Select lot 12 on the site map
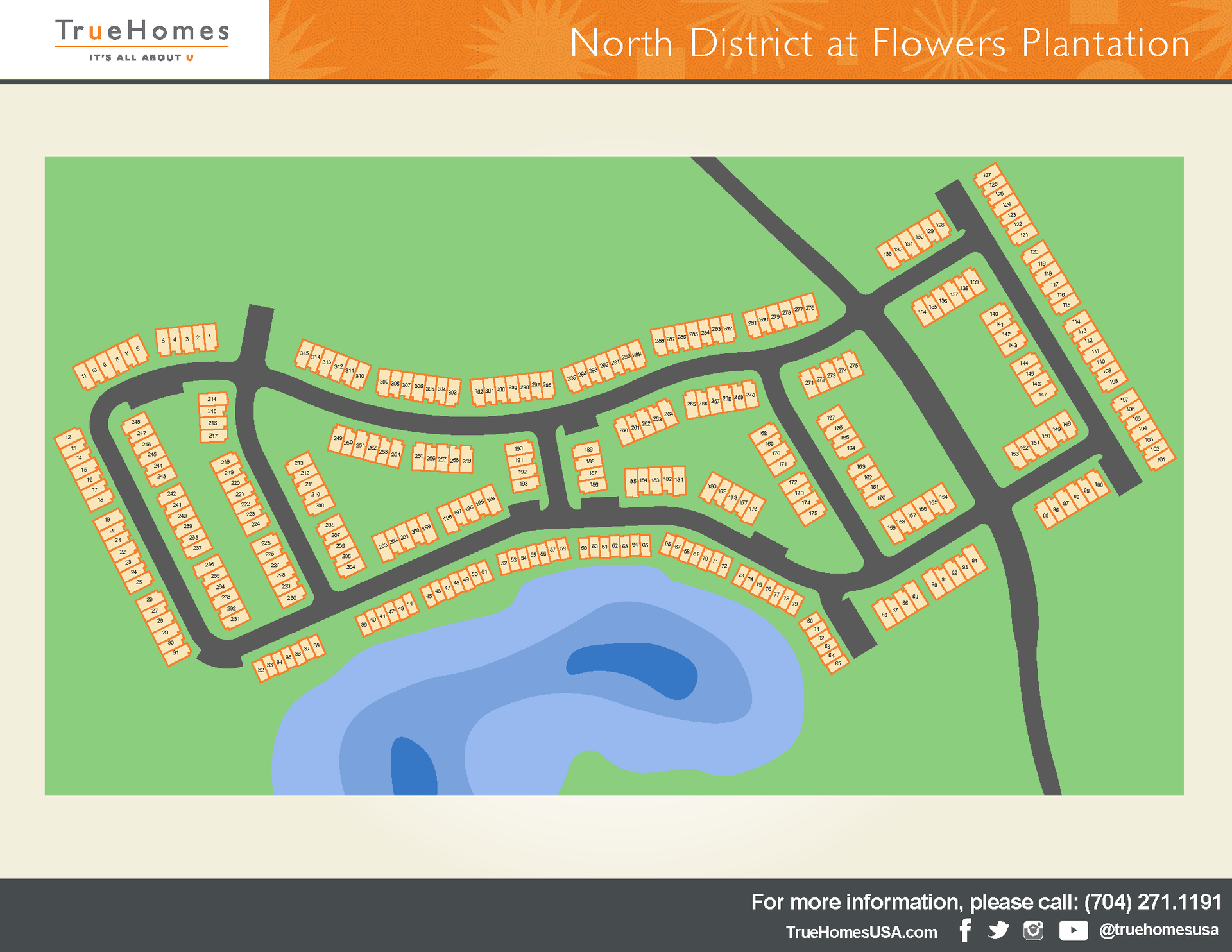The image size is (1232, 952). (x=69, y=438)
